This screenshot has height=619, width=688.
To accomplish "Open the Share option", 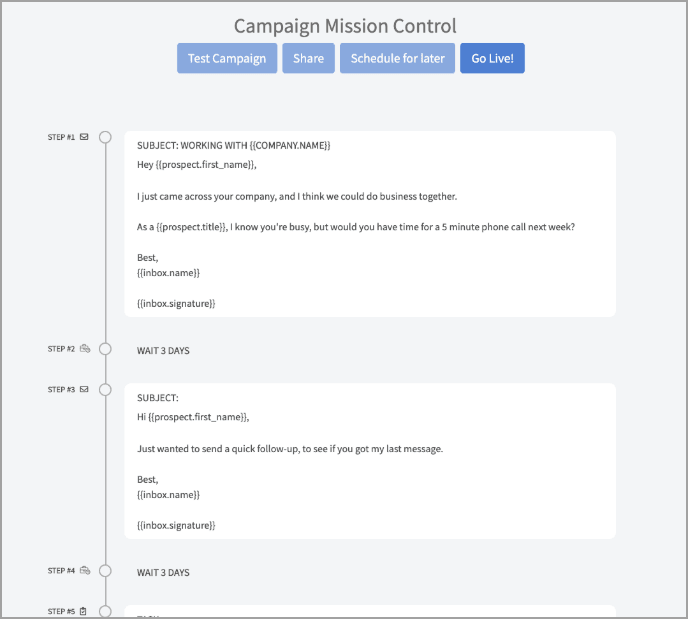I will 308,58.
